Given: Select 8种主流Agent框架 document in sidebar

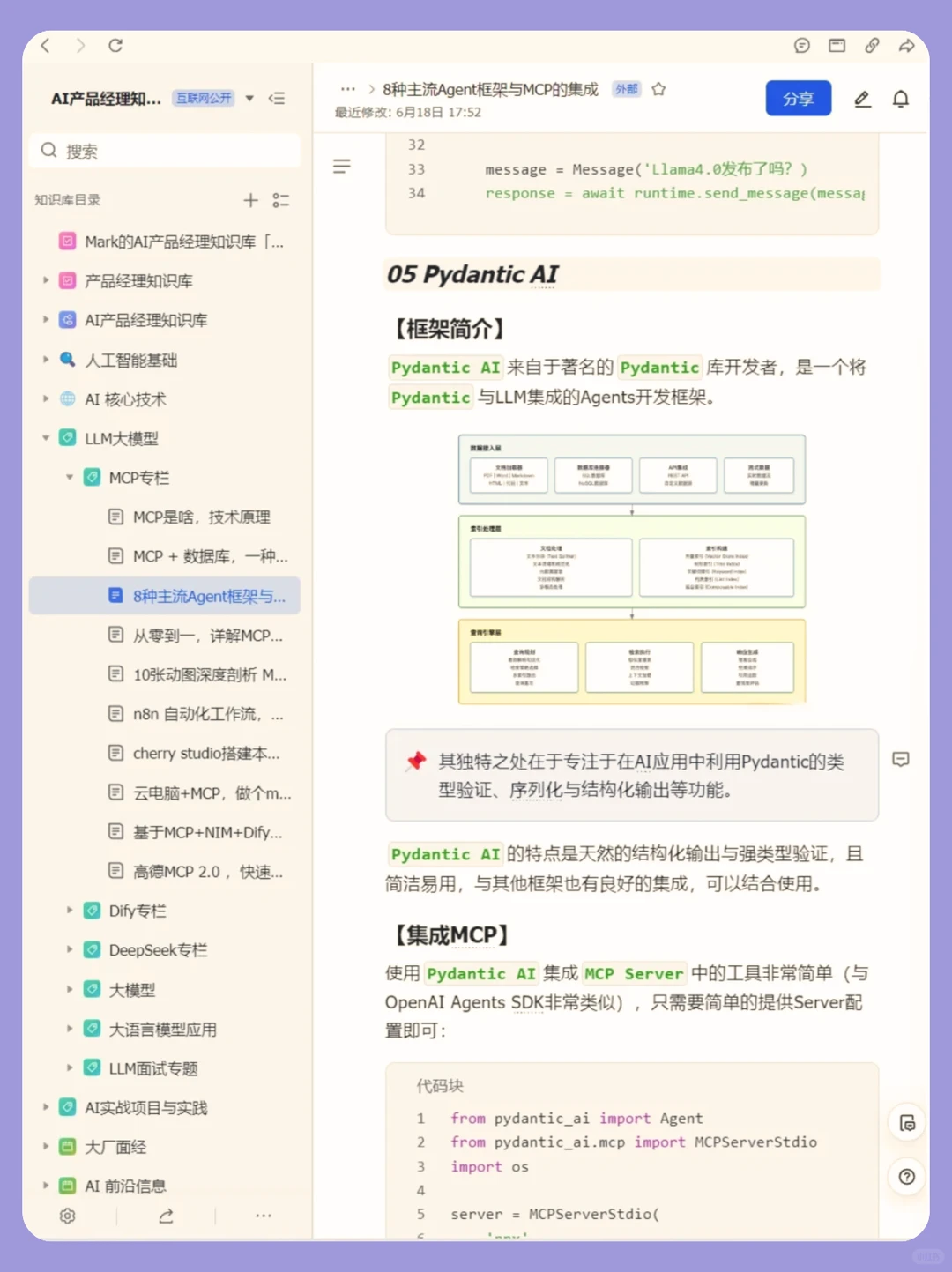Looking at the screenshot, I should coord(165,596).
